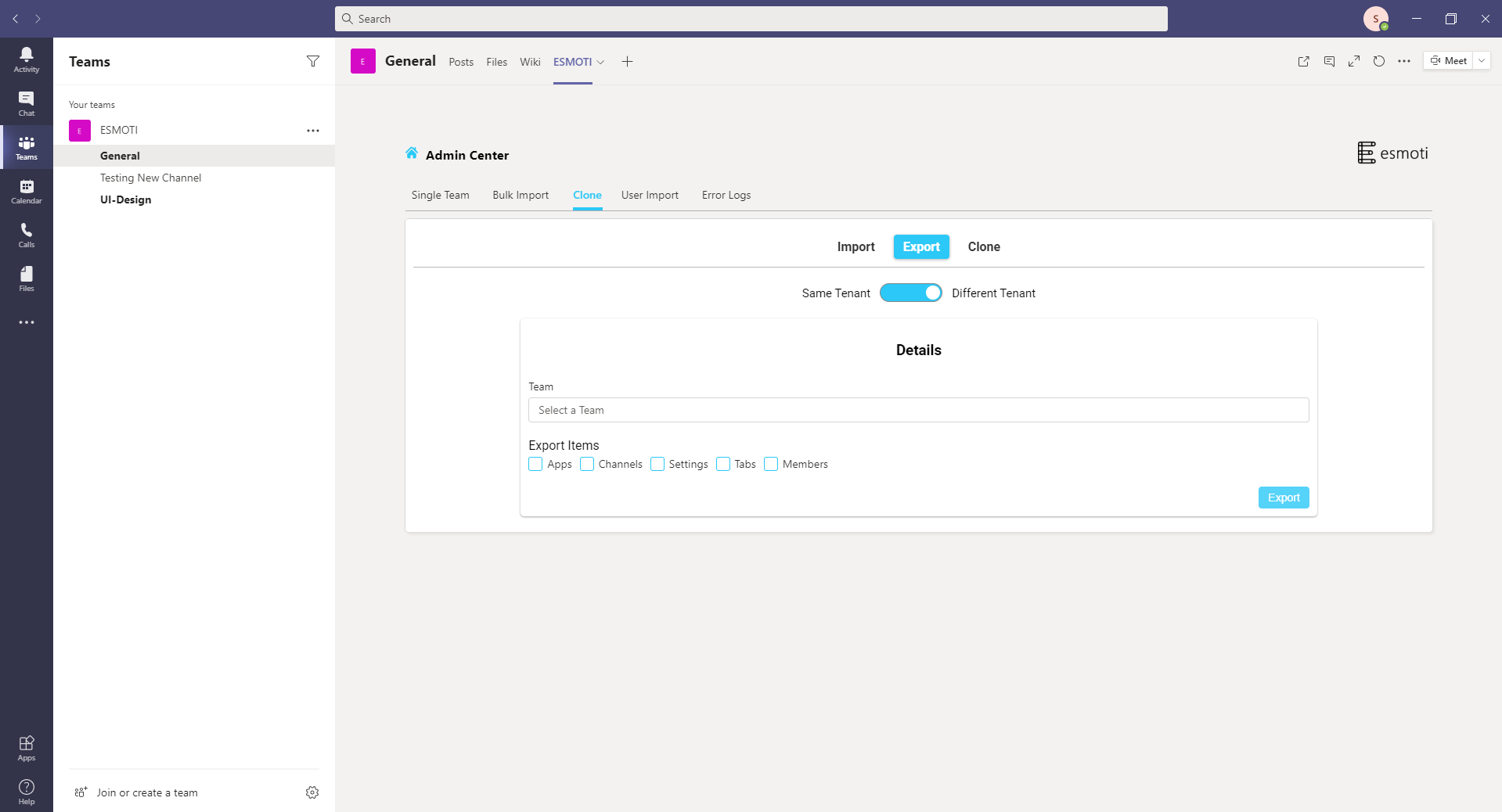Open the Error Logs tab
1502x812 pixels.
tap(726, 195)
